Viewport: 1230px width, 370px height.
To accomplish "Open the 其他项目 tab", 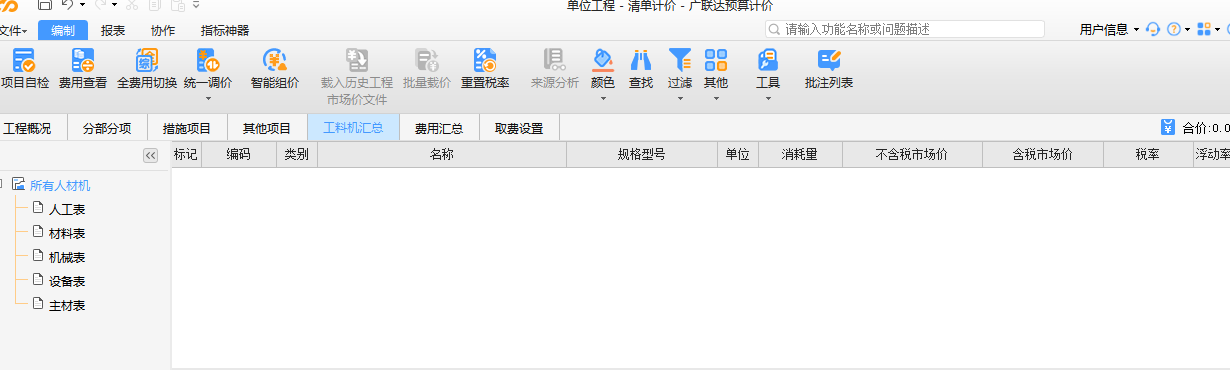I will click(x=267, y=128).
